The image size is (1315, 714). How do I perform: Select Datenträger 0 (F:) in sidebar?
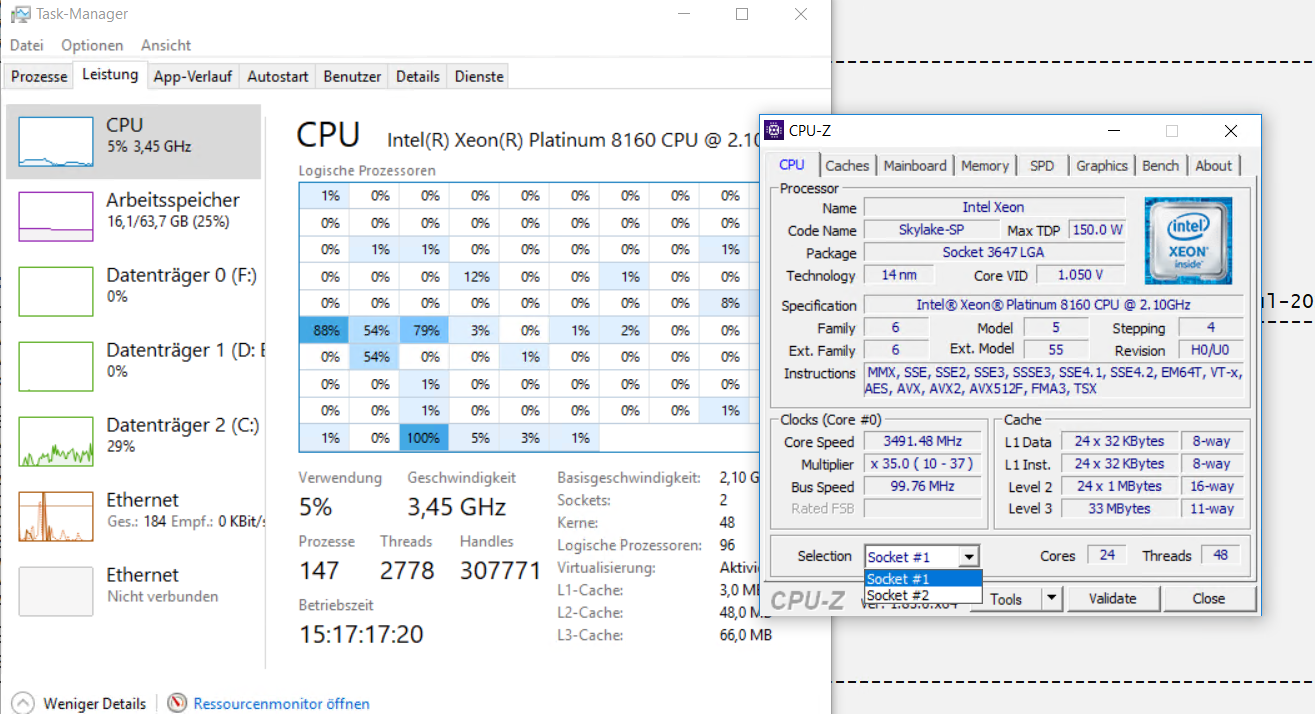tap(133, 291)
